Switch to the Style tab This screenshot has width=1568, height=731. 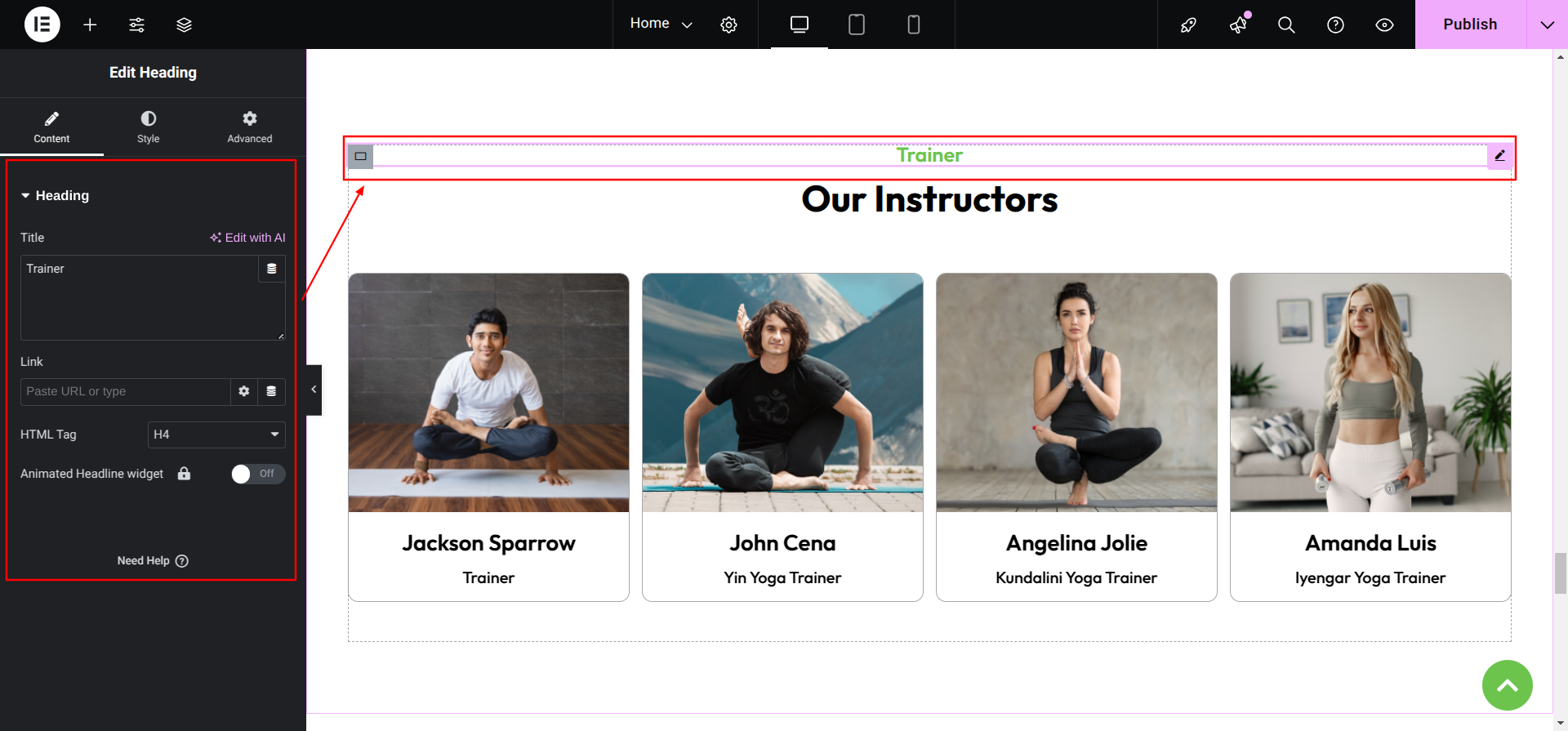click(149, 127)
